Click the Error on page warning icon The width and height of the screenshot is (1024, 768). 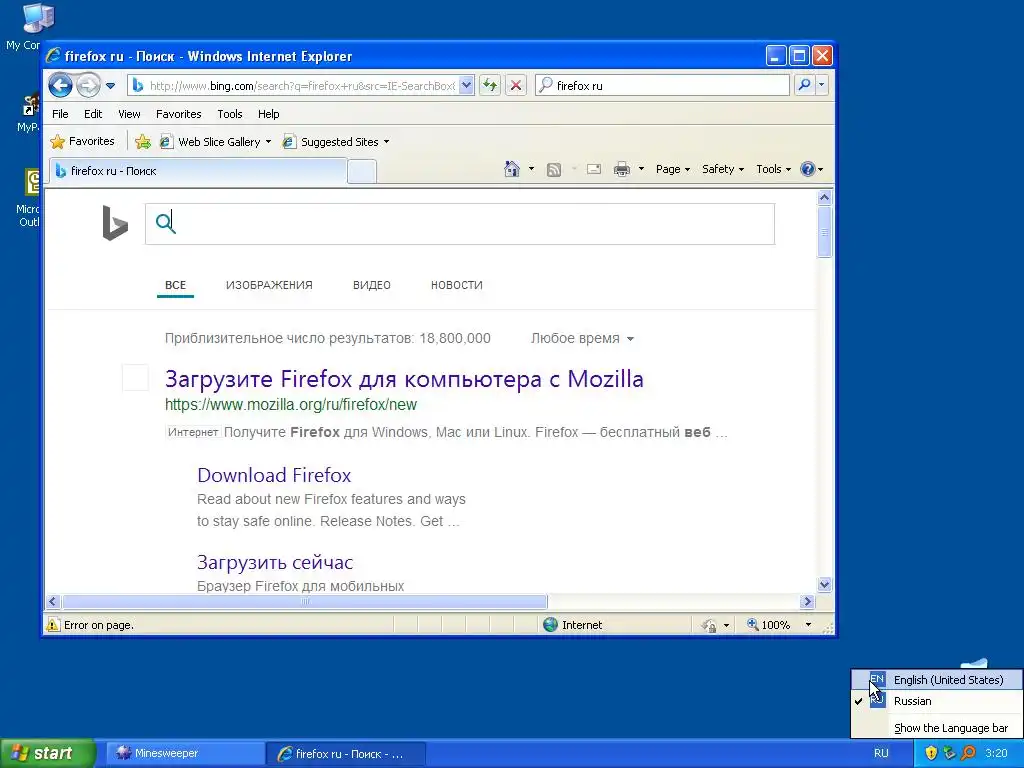pyautogui.click(x=53, y=625)
